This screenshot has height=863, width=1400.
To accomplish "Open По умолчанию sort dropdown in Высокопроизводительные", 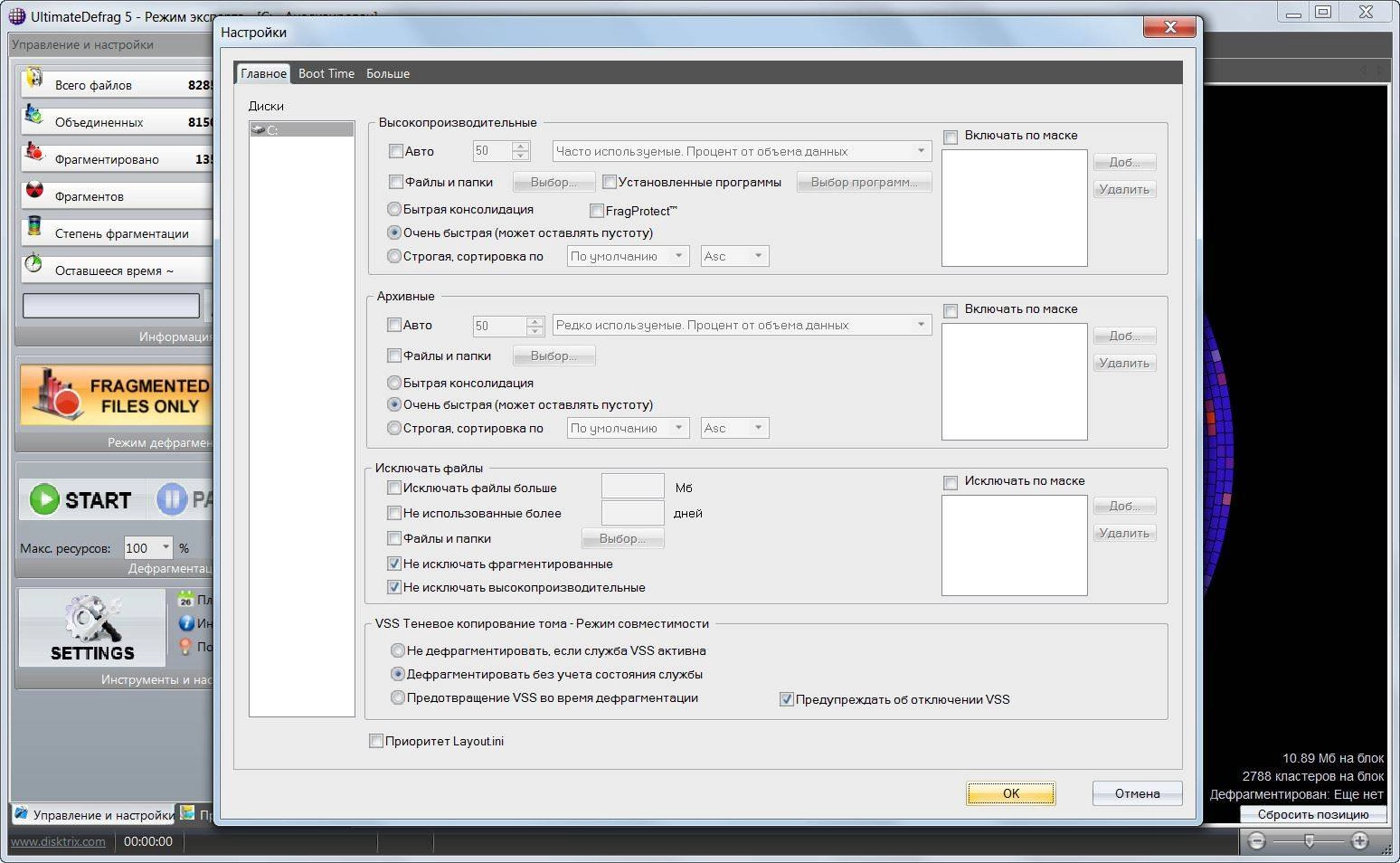I will 628,256.
